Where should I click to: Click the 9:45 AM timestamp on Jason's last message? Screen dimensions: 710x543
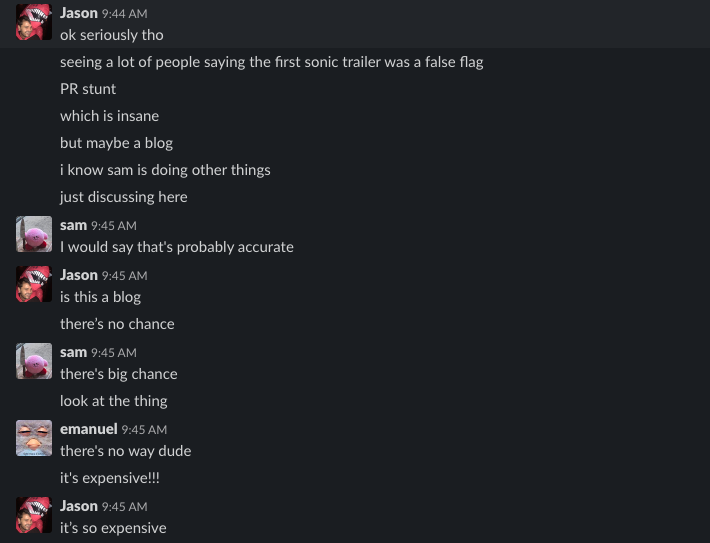125,506
